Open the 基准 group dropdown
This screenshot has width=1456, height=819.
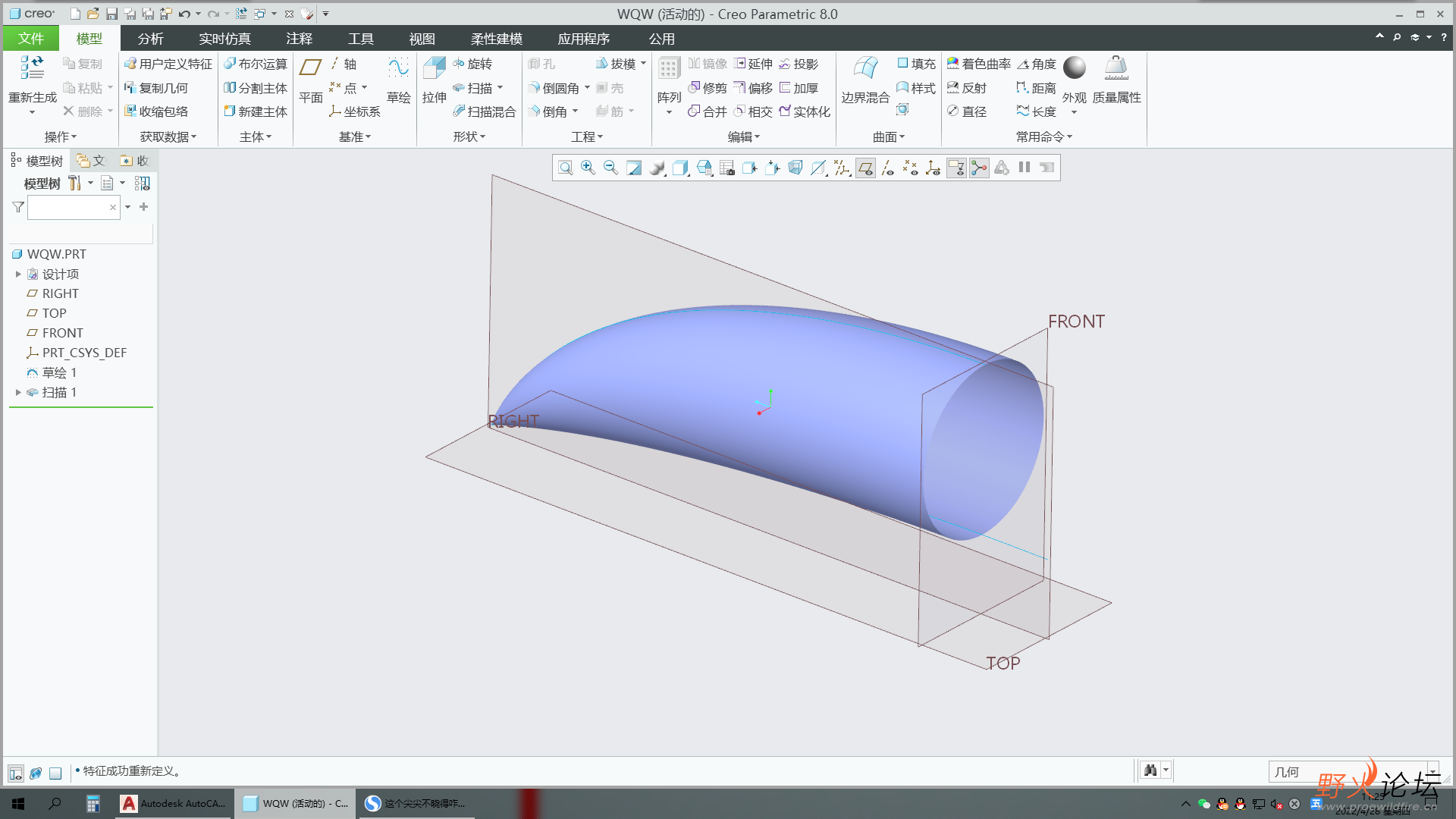pyautogui.click(x=355, y=136)
